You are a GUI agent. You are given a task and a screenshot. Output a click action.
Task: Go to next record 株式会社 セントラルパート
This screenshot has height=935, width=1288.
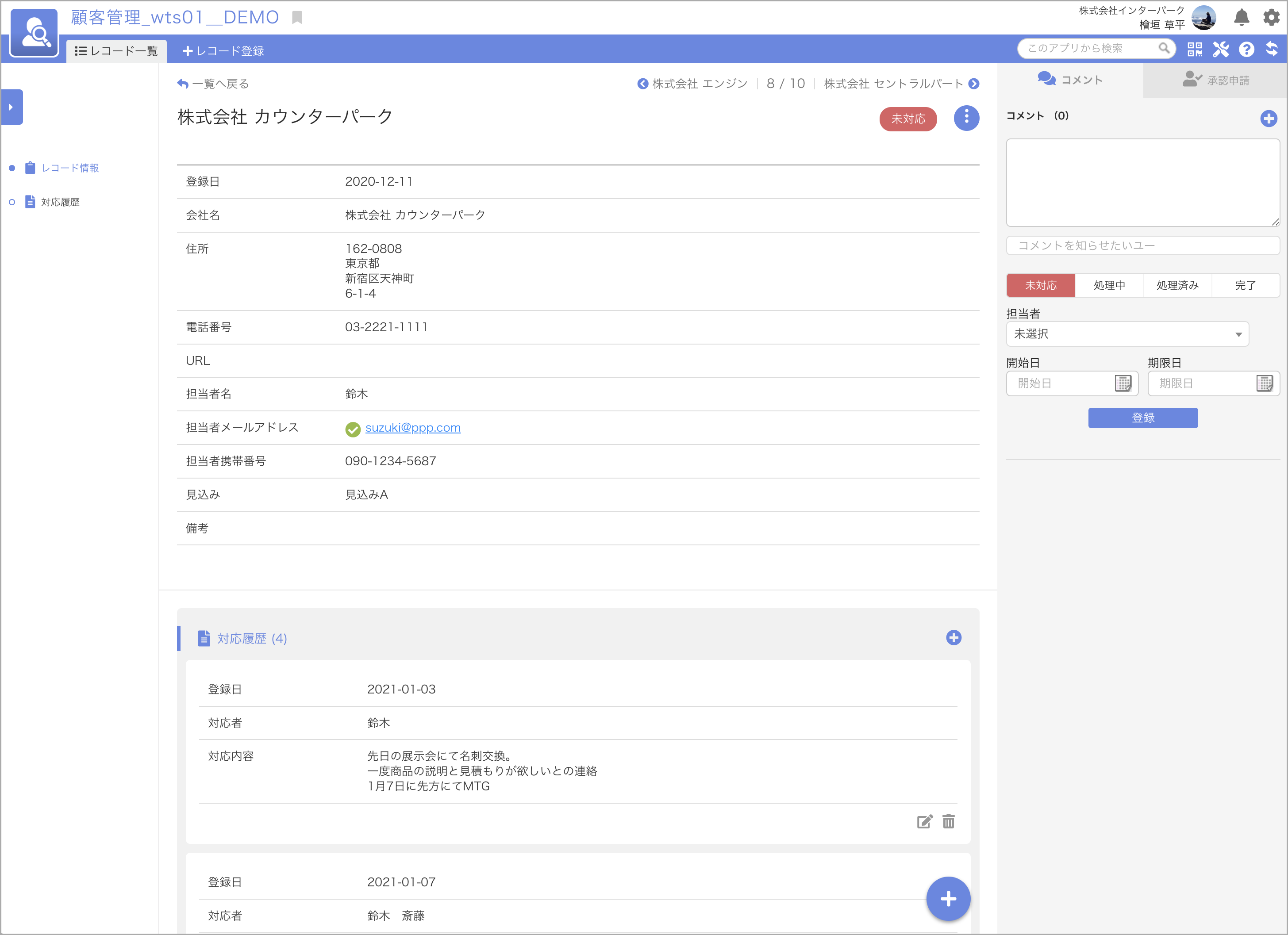tap(901, 84)
